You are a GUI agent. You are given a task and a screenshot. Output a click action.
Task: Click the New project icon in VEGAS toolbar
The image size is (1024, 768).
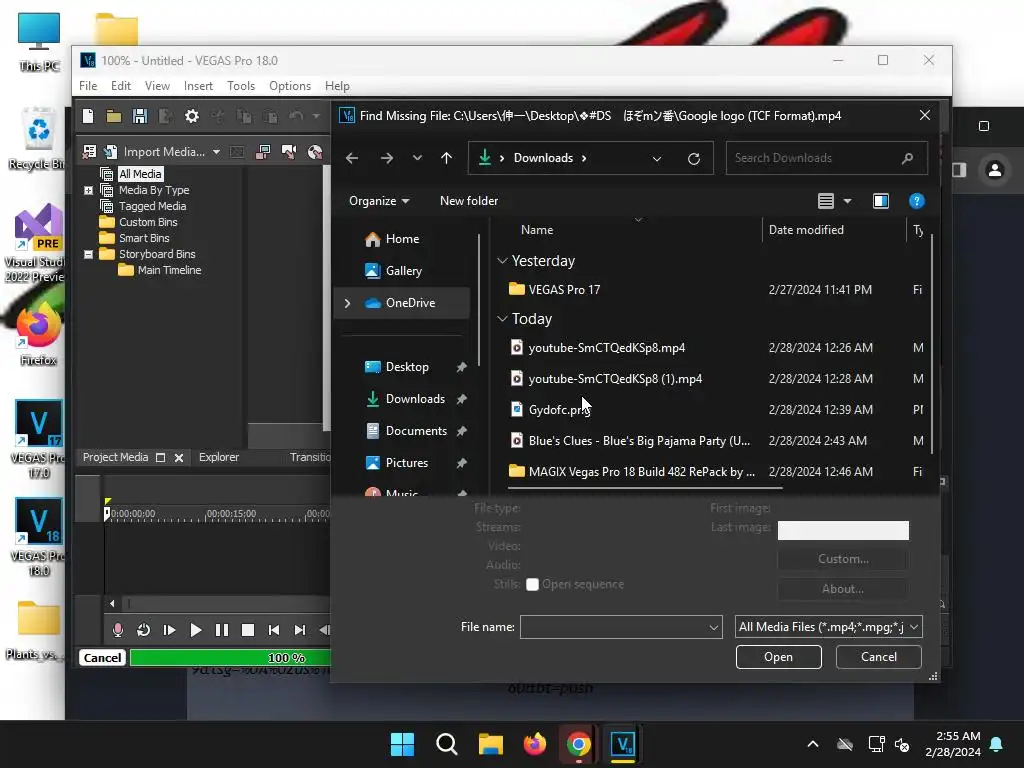[x=88, y=116]
